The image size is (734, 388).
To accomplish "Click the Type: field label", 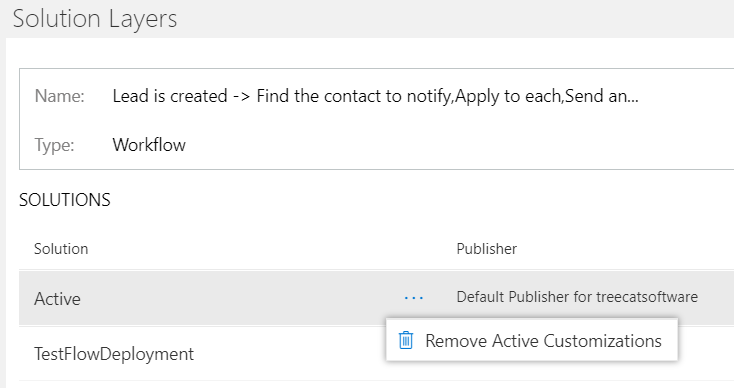I will pyautogui.click(x=54, y=145).
